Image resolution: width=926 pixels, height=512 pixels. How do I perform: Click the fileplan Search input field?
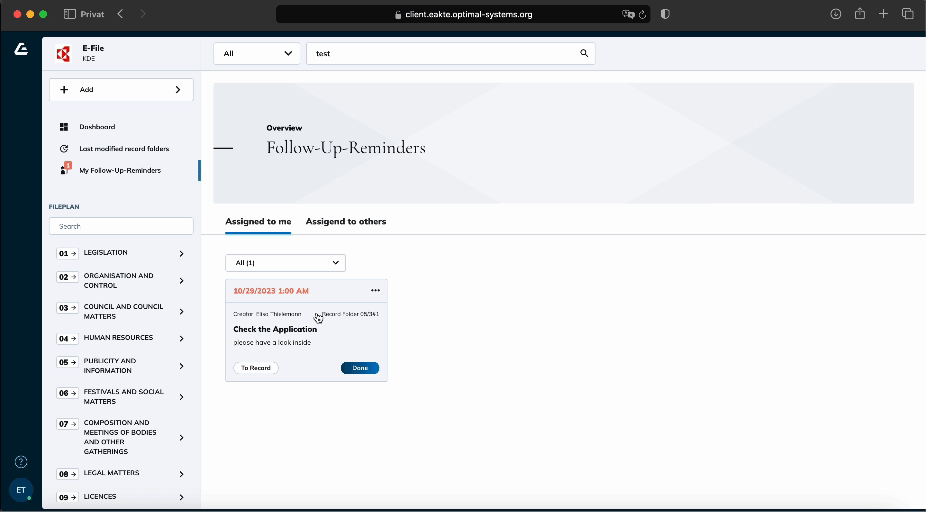click(x=120, y=227)
